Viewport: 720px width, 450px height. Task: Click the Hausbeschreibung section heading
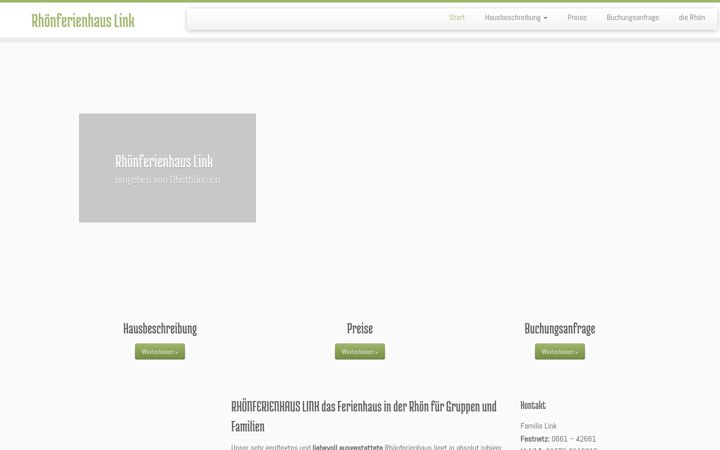pos(160,328)
